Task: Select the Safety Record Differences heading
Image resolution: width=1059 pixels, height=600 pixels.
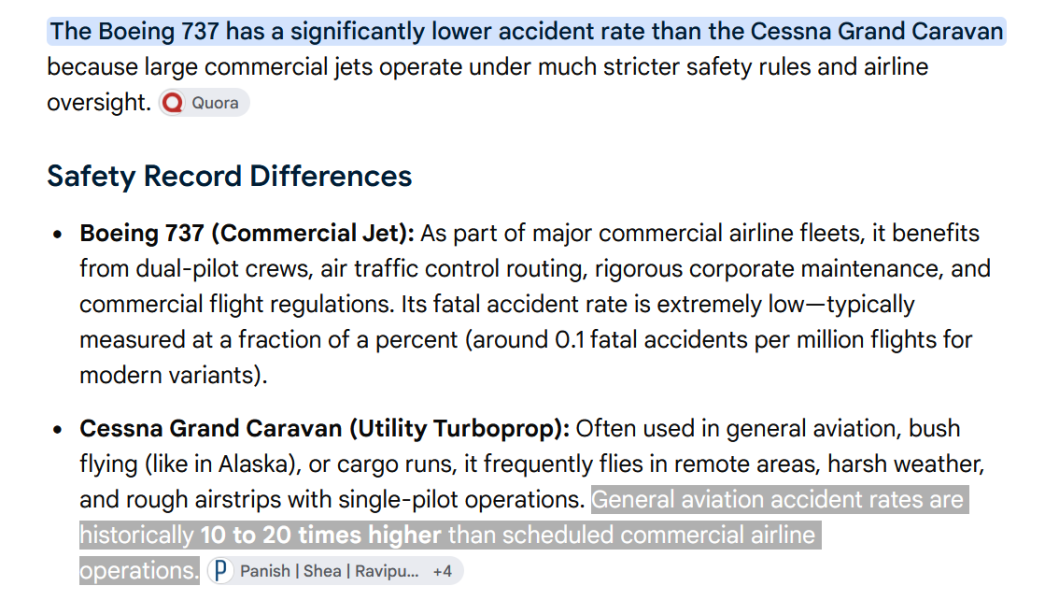Action: pos(230,176)
